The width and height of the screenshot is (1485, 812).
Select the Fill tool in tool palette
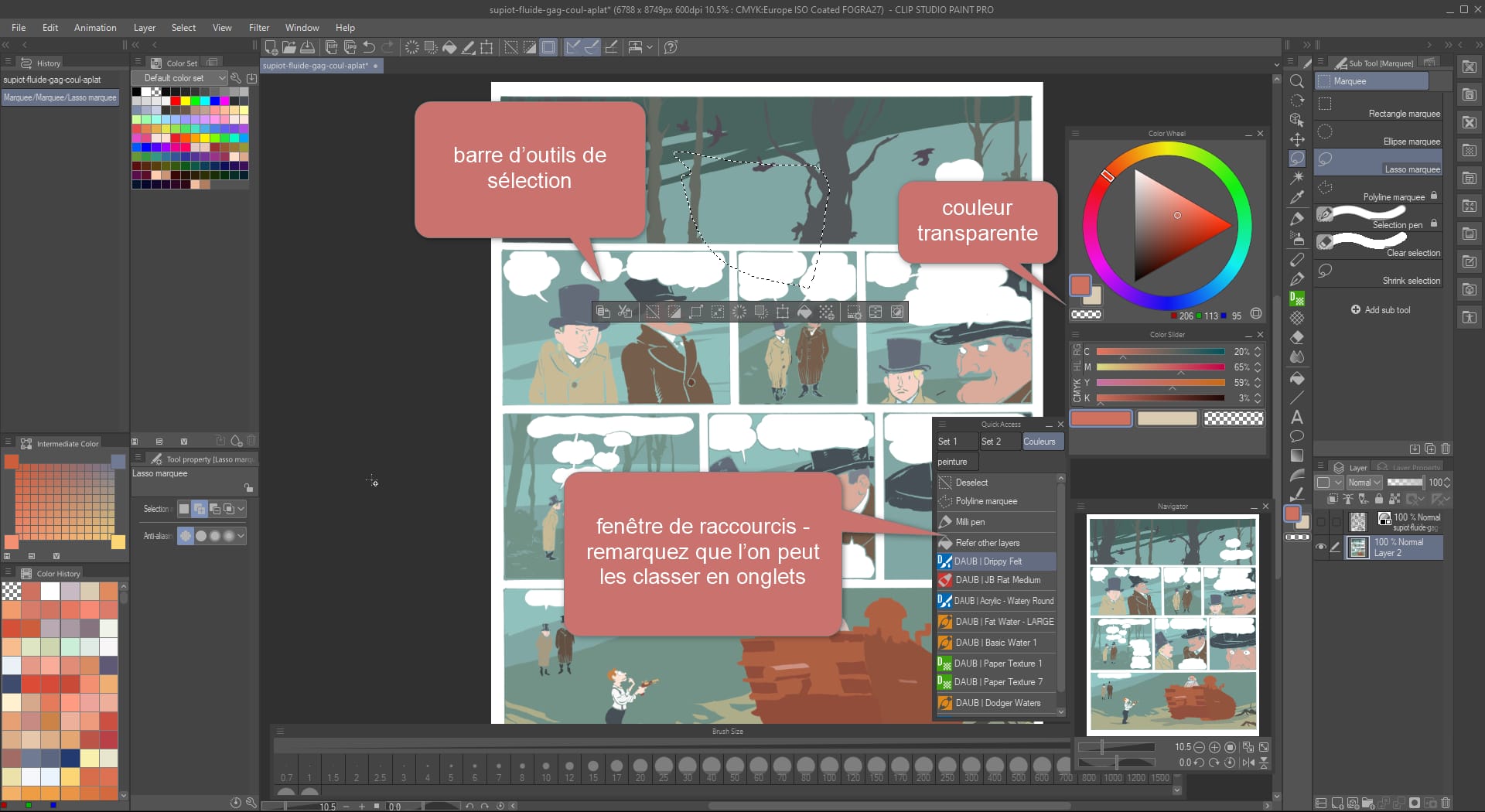1297,377
